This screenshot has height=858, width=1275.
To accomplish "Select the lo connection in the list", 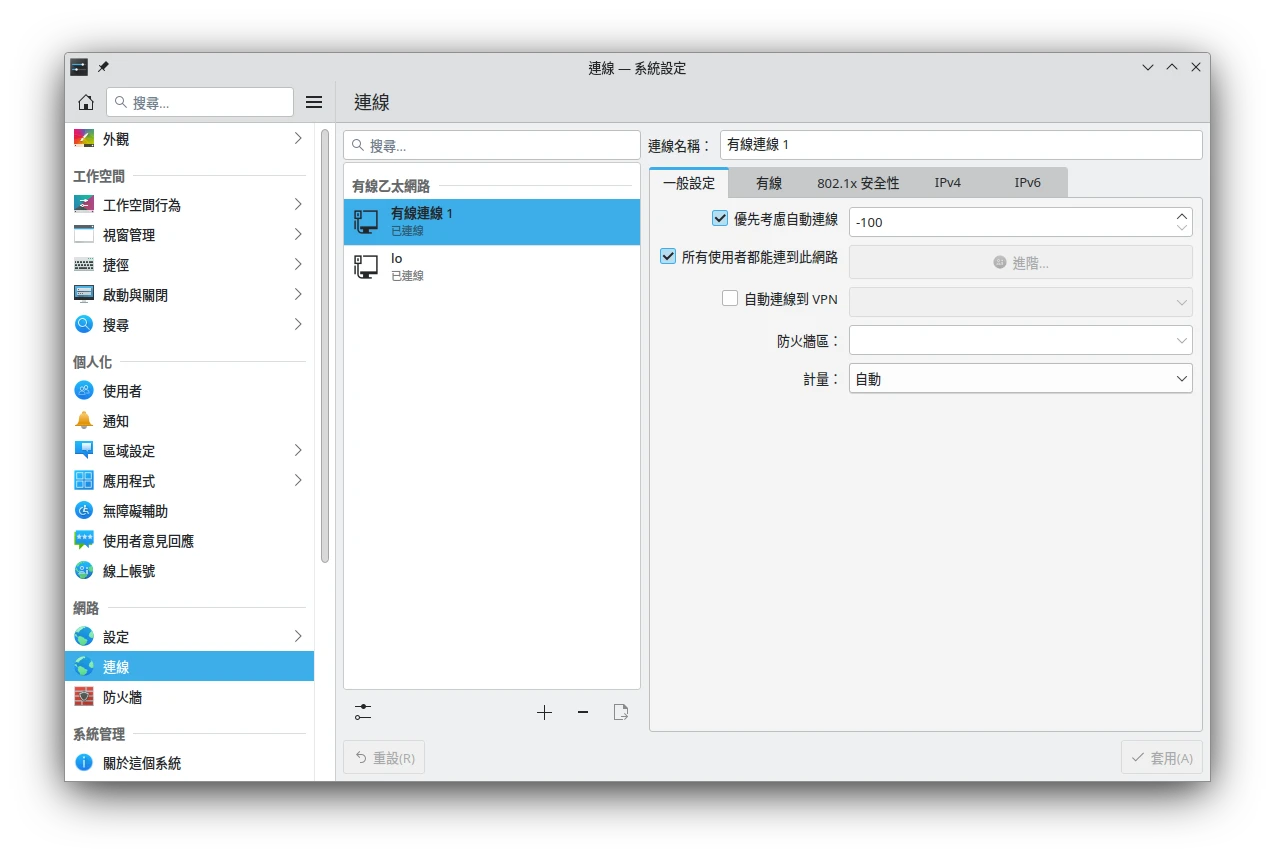I will (x=491, y=266).
